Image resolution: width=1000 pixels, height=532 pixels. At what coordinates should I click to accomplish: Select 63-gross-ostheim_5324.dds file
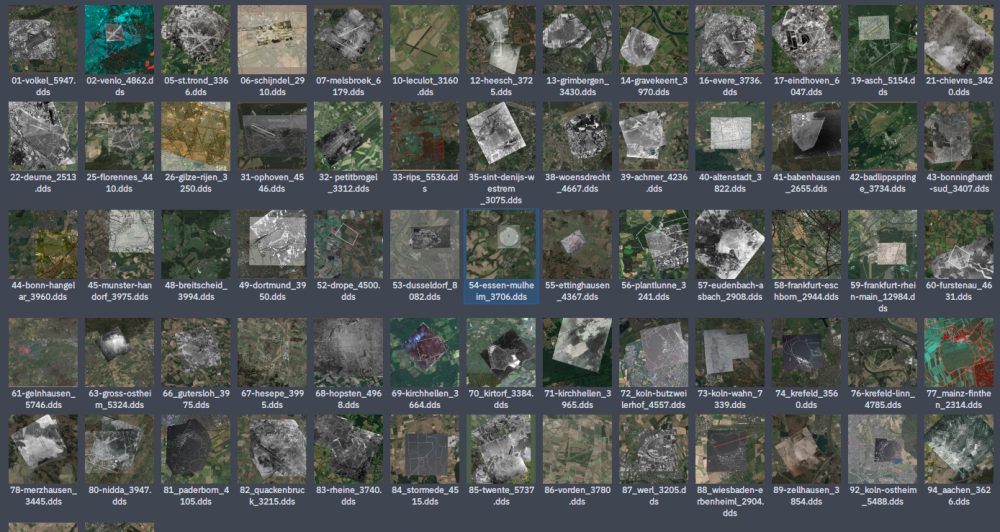pyautogui.click(x=119, y=353)
